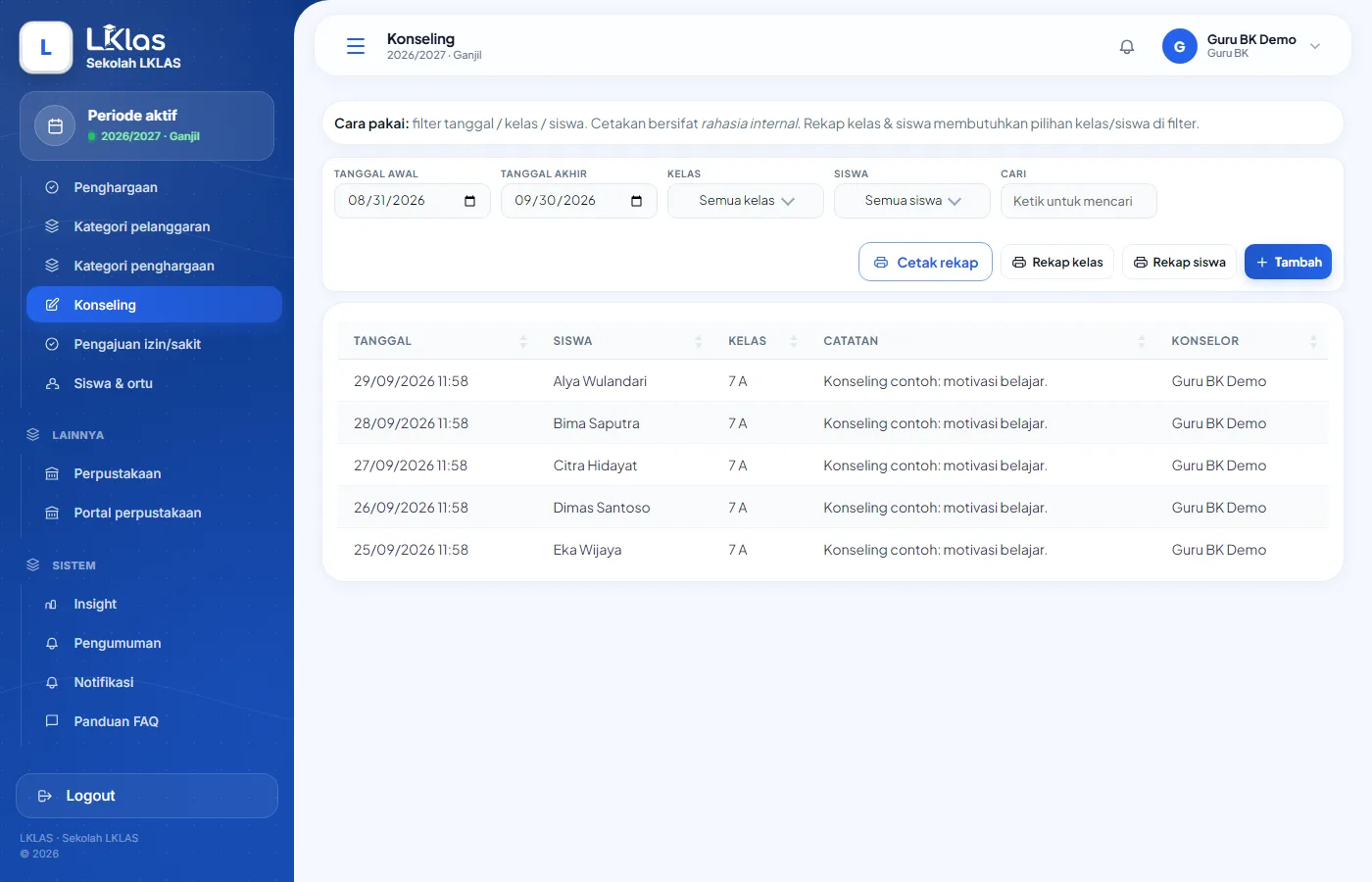Log out using the Logout button
1372x882 pixels.
pyautogui.click(x=147, y=796)
